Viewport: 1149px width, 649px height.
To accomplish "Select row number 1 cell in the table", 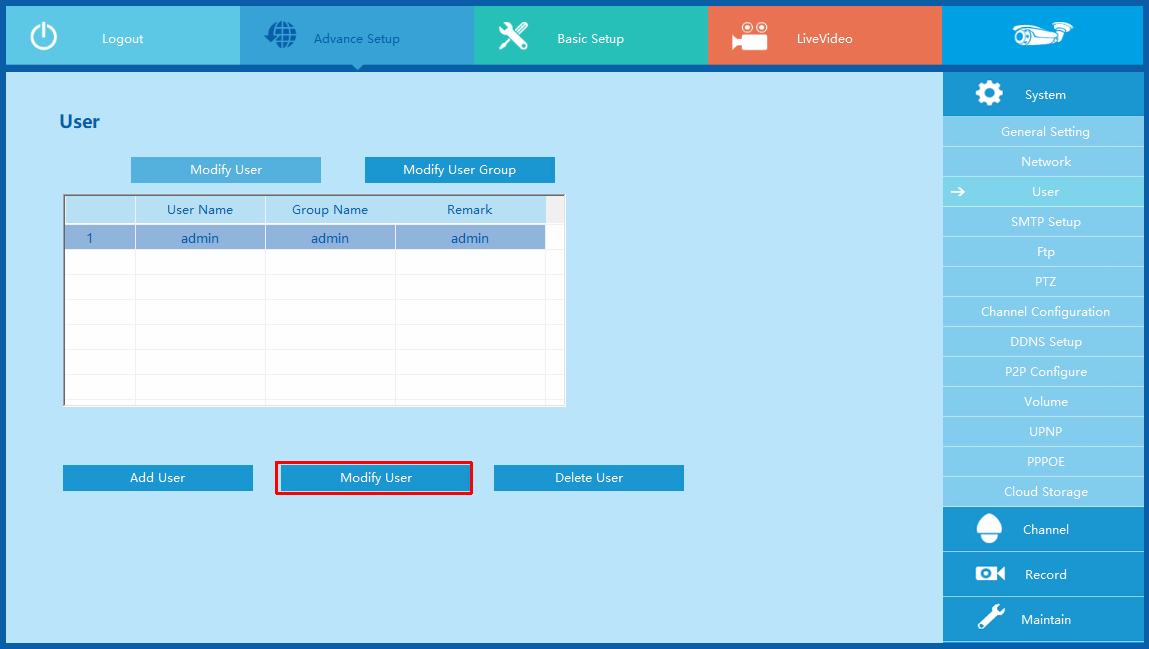I will click(100, 237).
